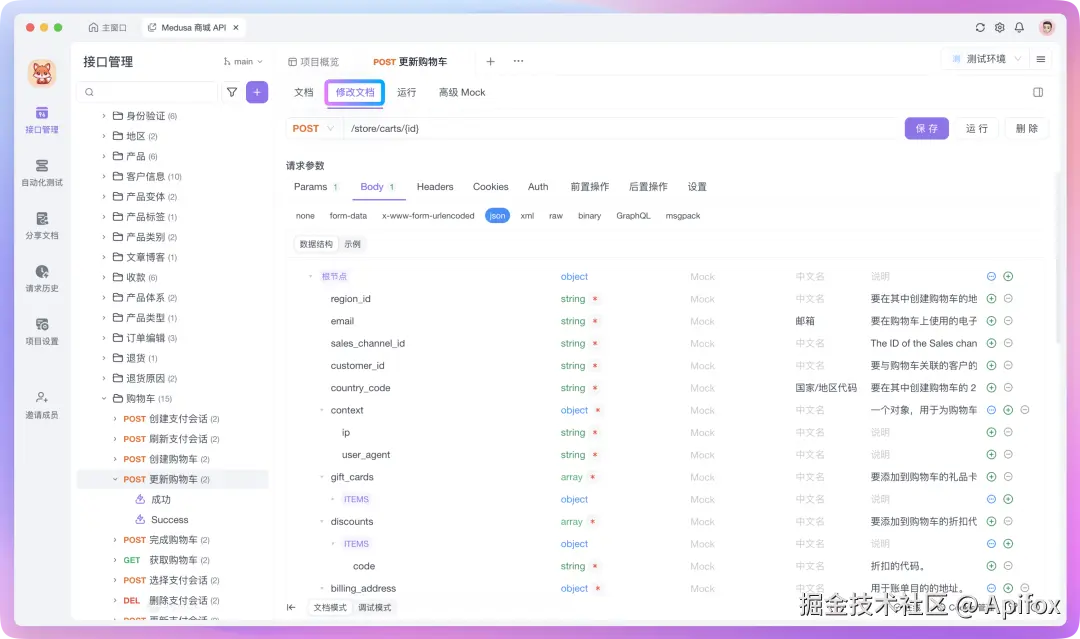Click the 删除 delete button
The image size is (1080, 639).
pyautogui.click(x=1026, y=128)
